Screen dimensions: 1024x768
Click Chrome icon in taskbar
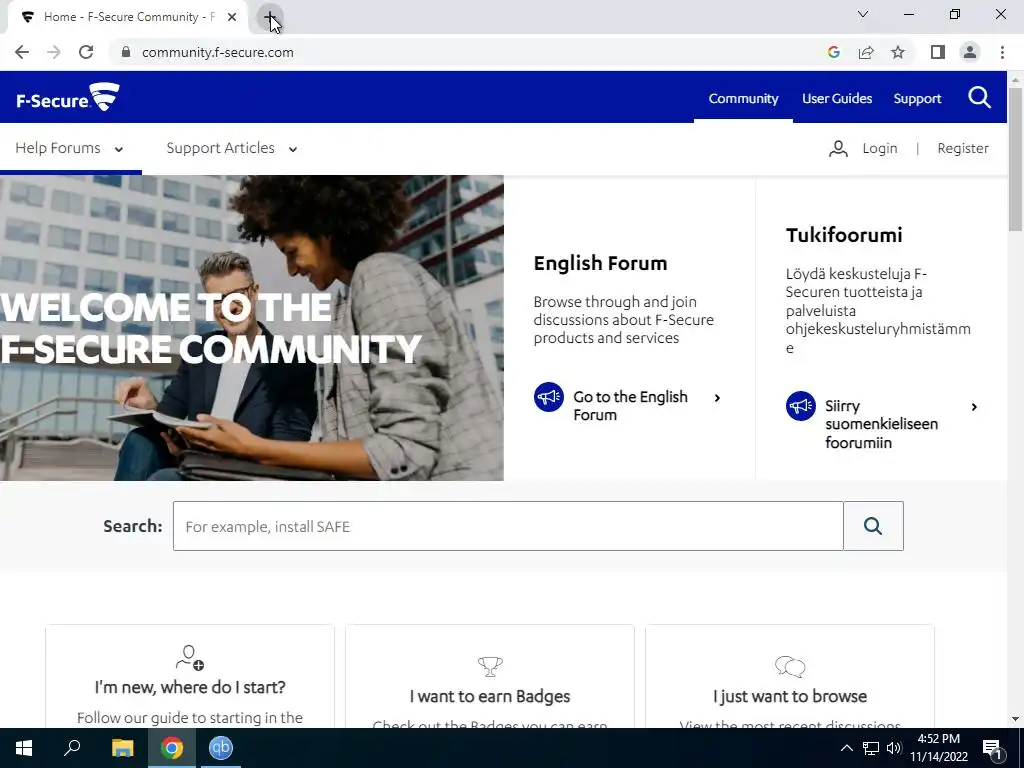(x=172, y=748)
